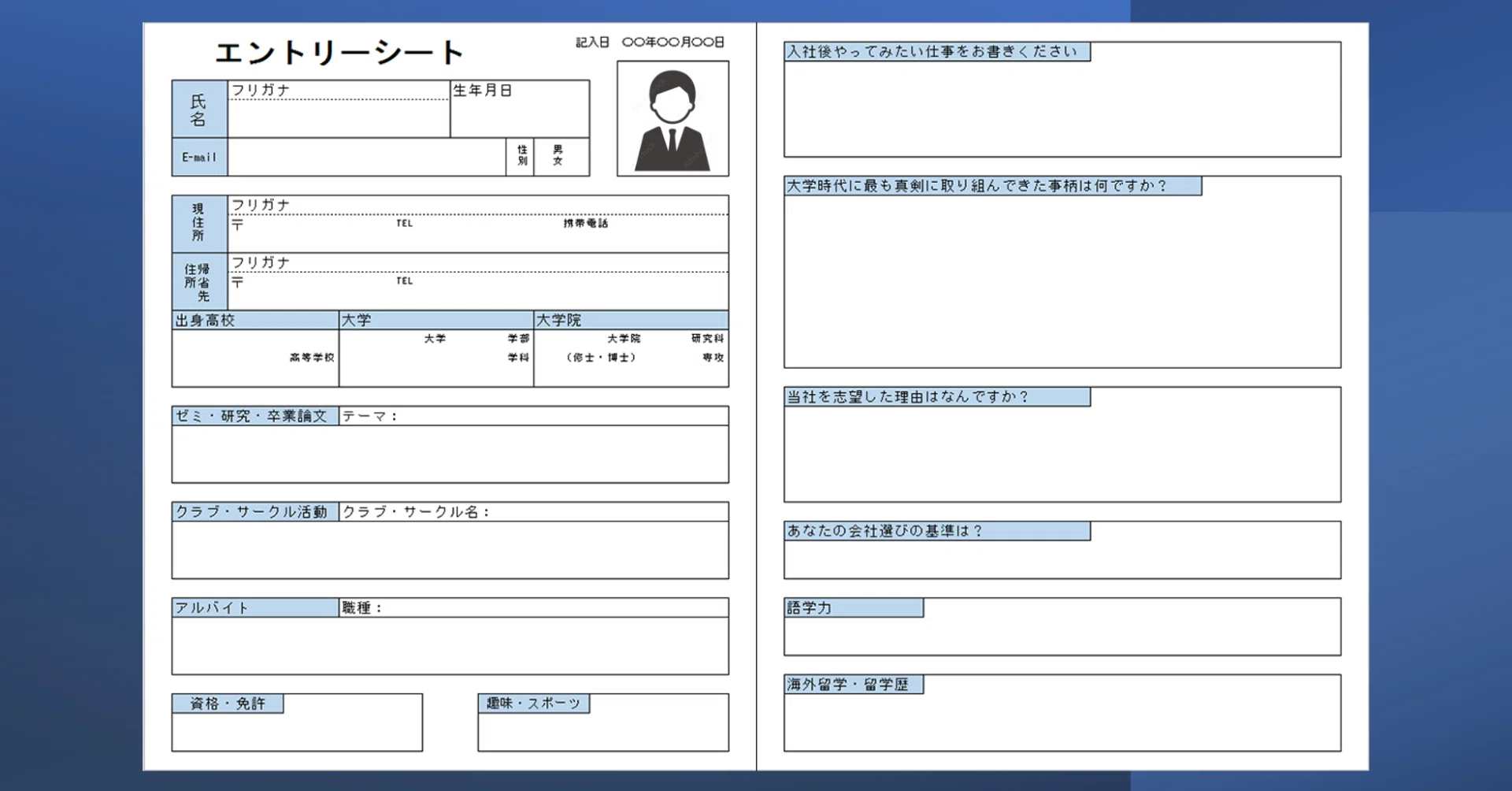Click the 当社を志望した理由 question header

click(x=937, y=397)
